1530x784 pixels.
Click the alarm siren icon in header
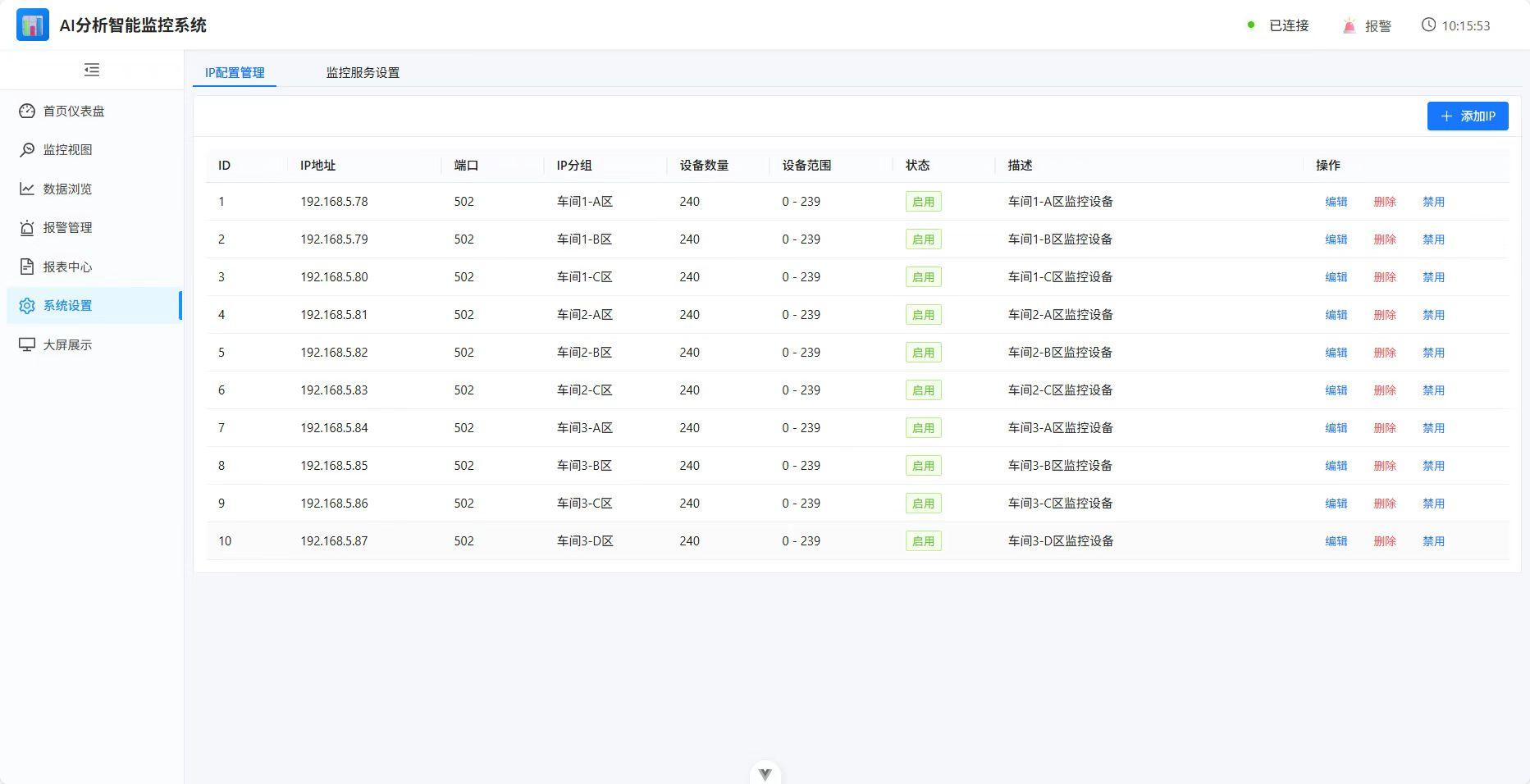coord(1350,25)
